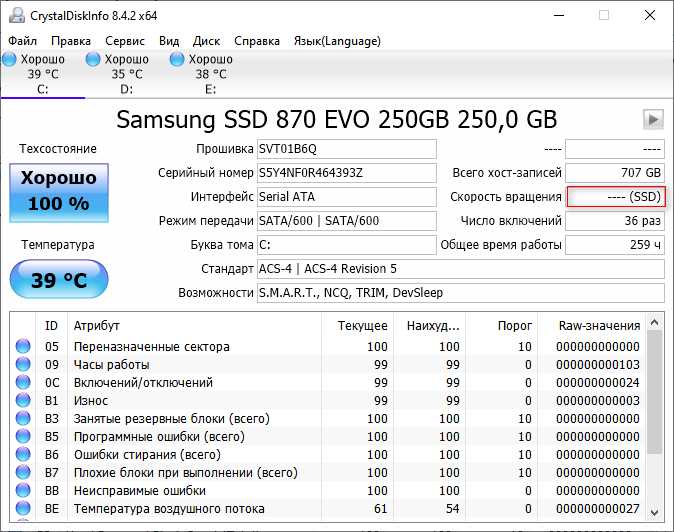
Task: Open the Сервис menu
Action: point(125,41)
